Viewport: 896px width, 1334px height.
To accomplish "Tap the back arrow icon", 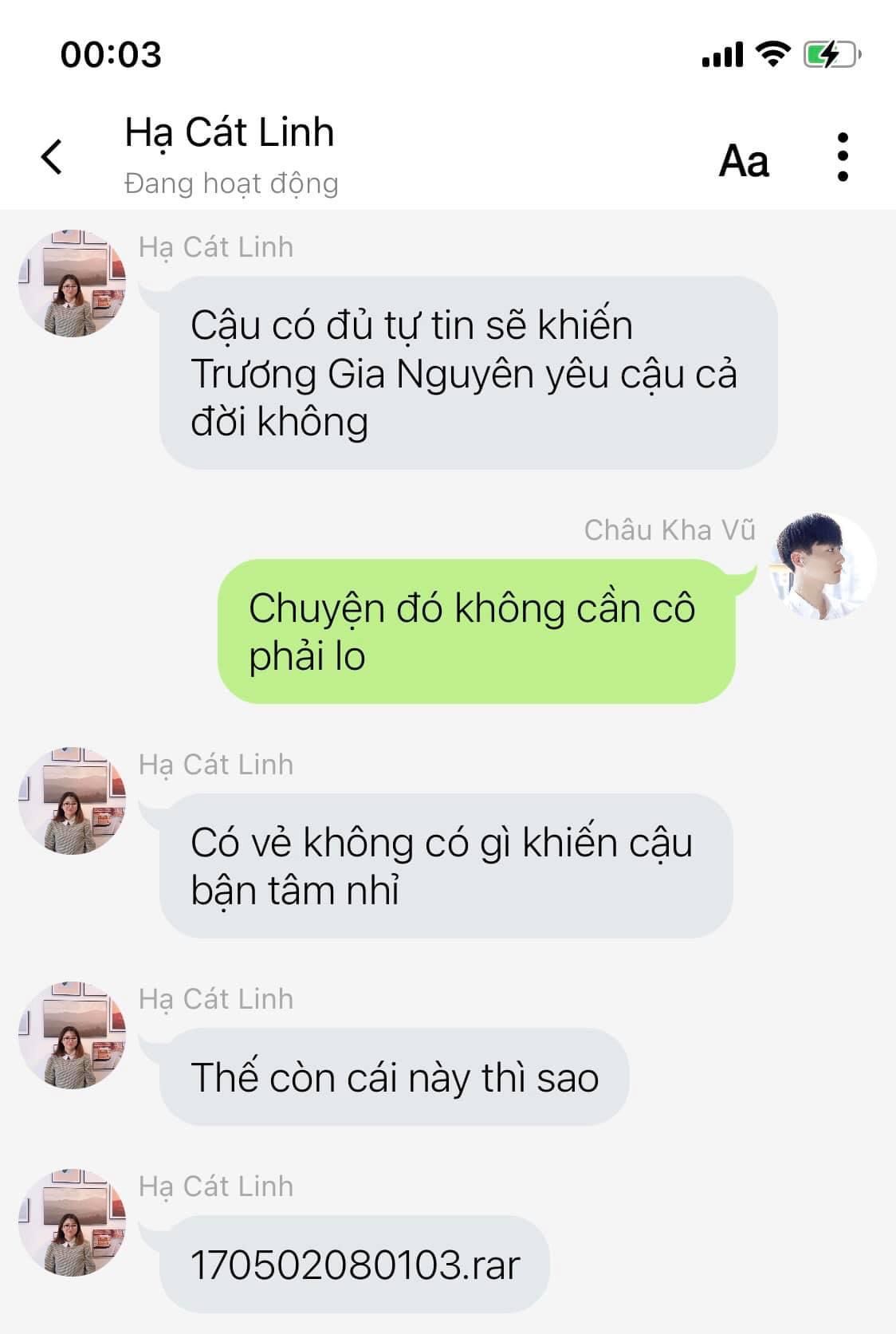I will point(52,156).
